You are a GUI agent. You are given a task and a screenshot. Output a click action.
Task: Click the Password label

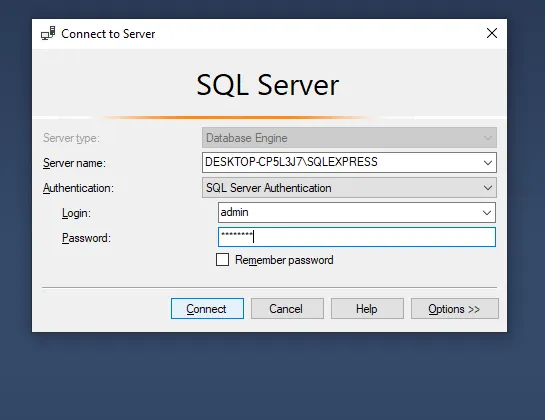(x=86, y=238)
